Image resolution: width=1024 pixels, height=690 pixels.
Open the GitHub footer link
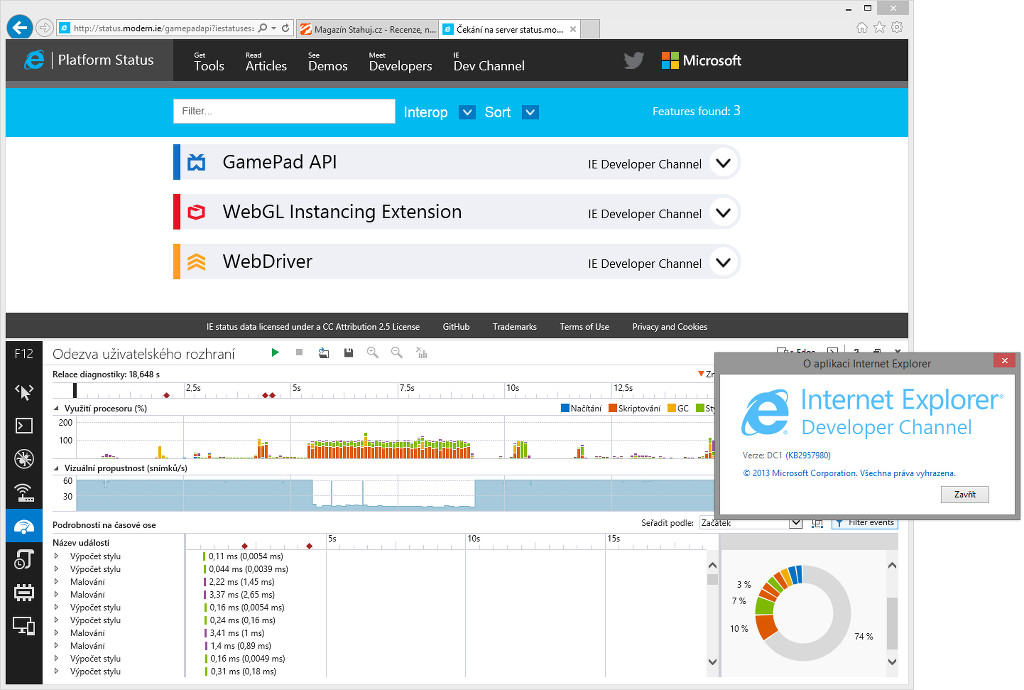coord(456,327)
